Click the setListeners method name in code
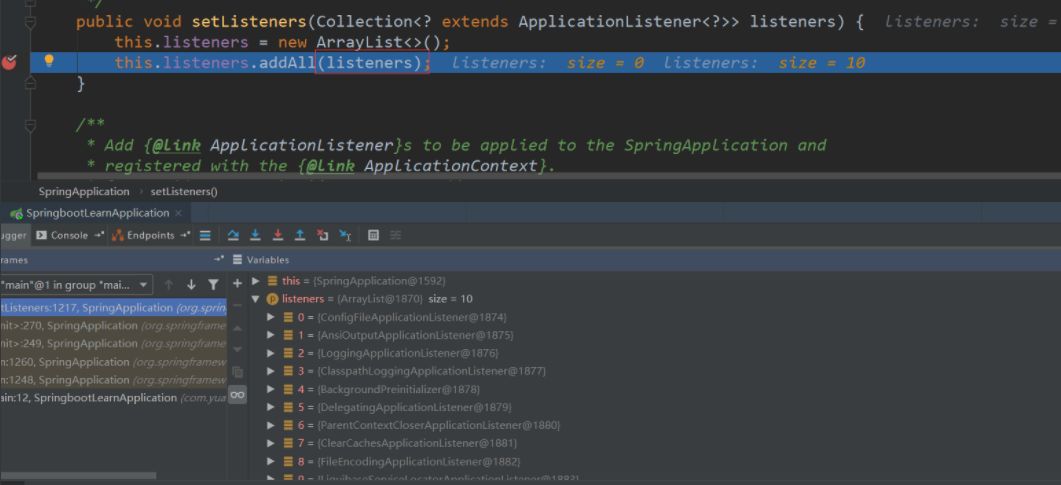This screenshot has height=485, width=1061. point(249,22)
